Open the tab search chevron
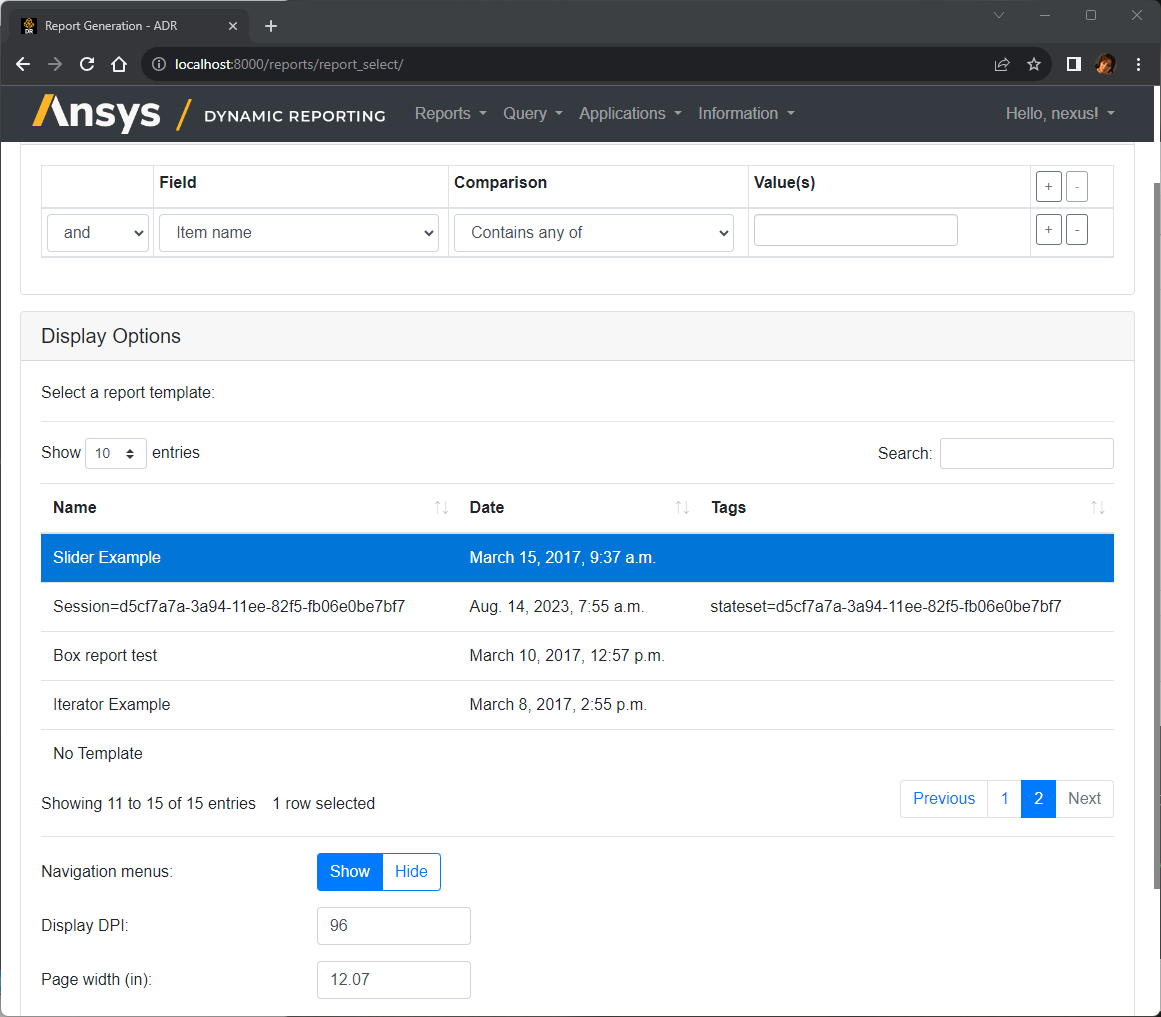The height and width of the screenshot is (1017, 1161). click(999, 15)
